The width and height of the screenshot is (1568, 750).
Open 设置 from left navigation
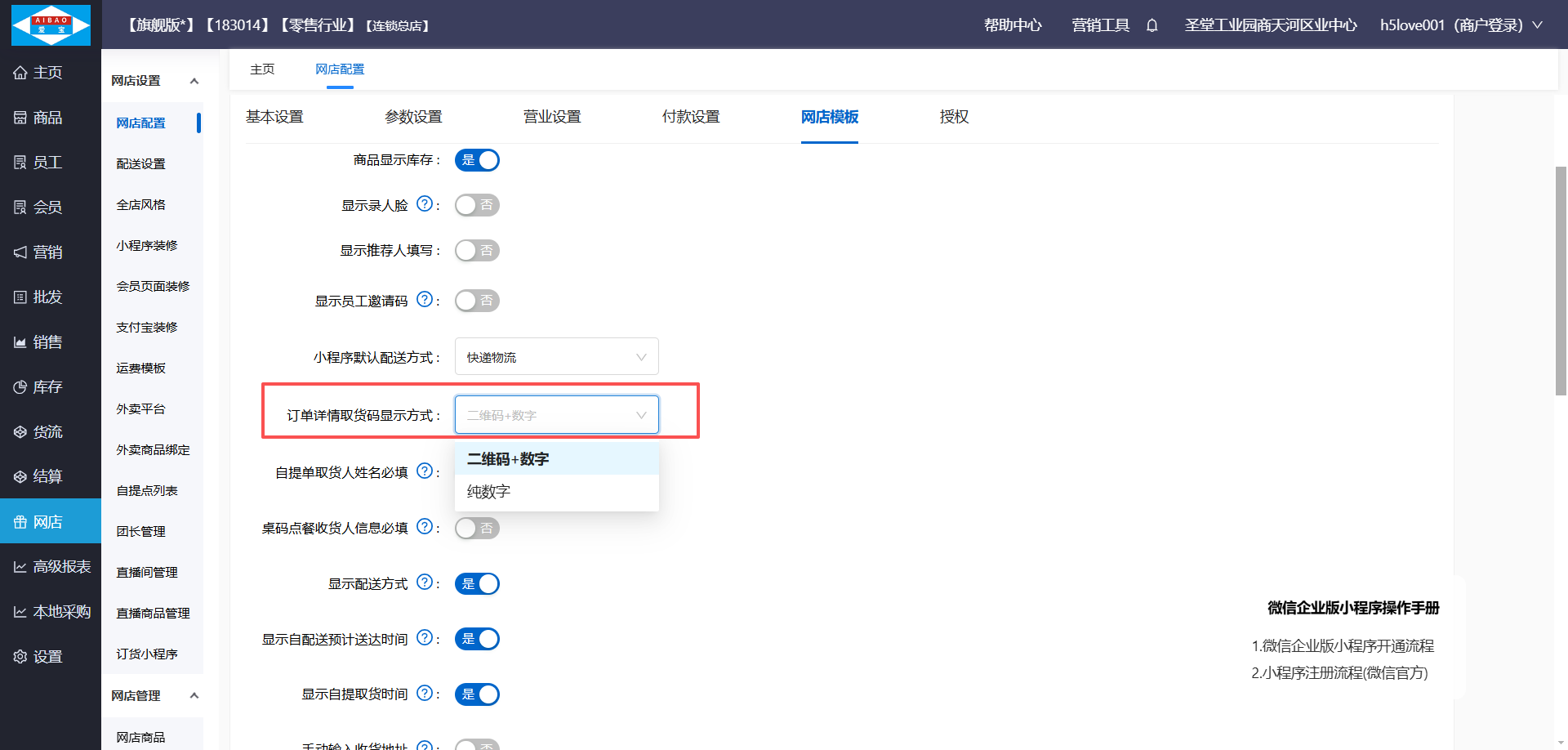coord(48,657)
